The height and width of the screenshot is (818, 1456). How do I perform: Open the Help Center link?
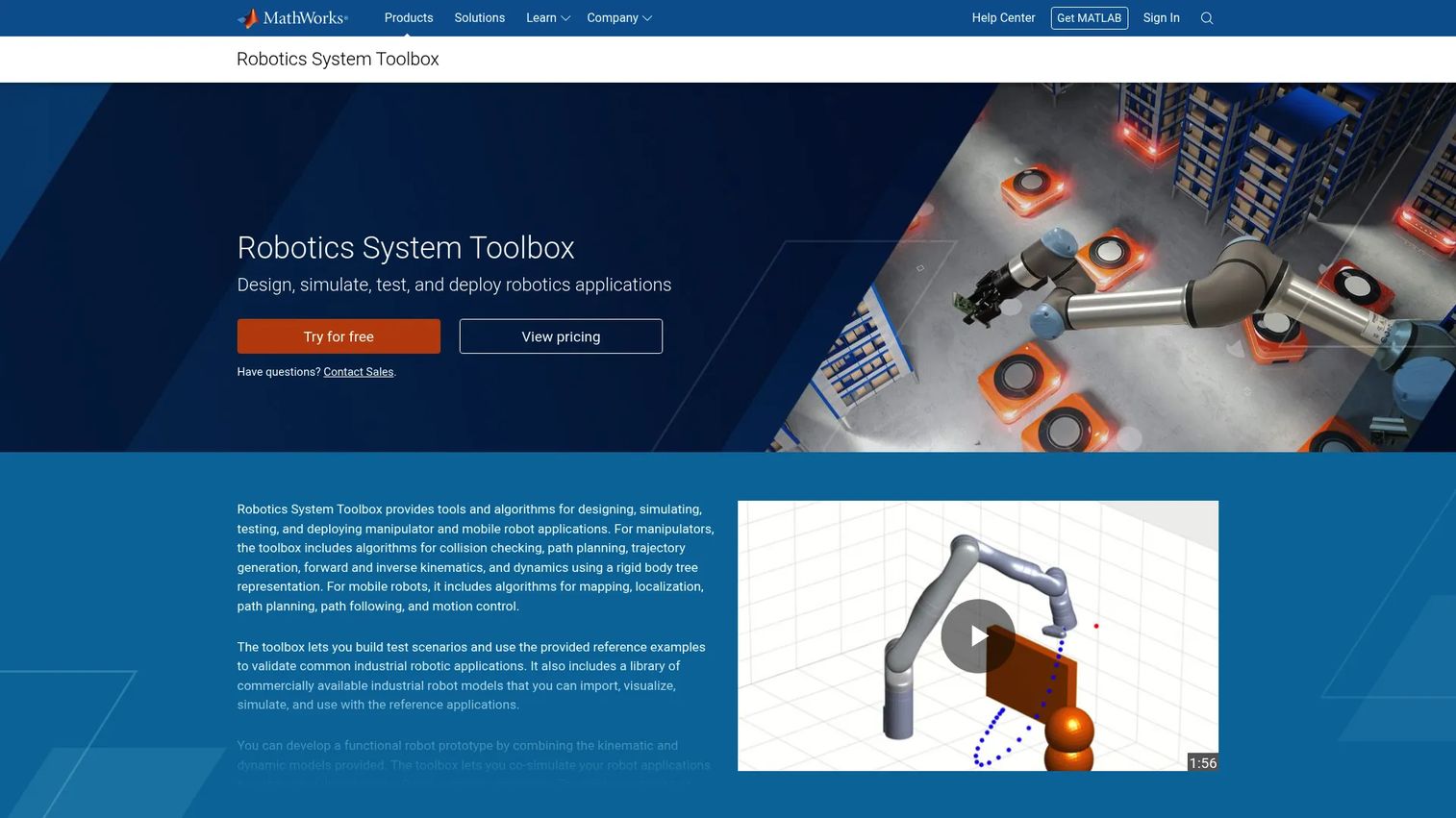[x=1003, y=18]
